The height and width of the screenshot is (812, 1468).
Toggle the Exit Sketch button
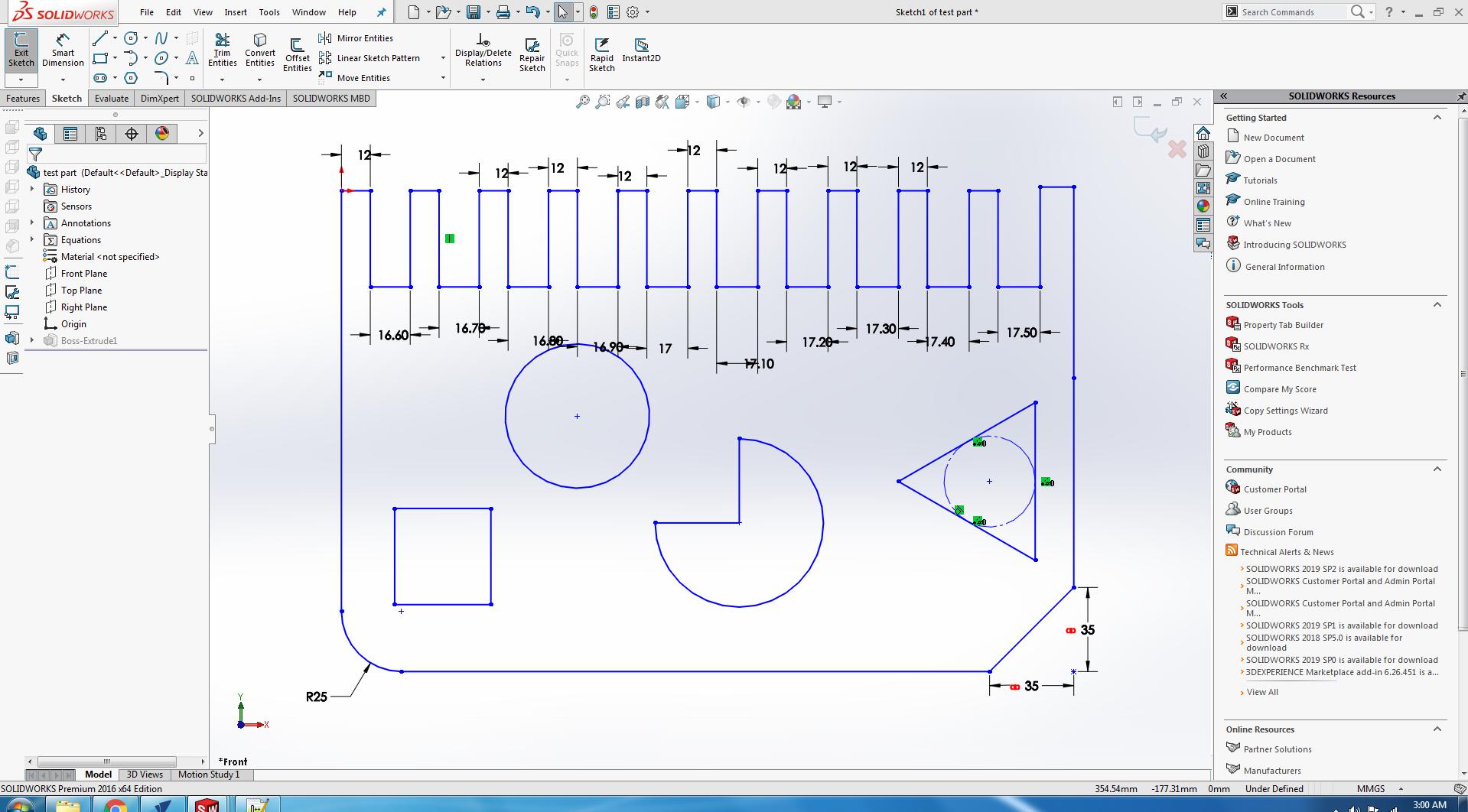21,50
